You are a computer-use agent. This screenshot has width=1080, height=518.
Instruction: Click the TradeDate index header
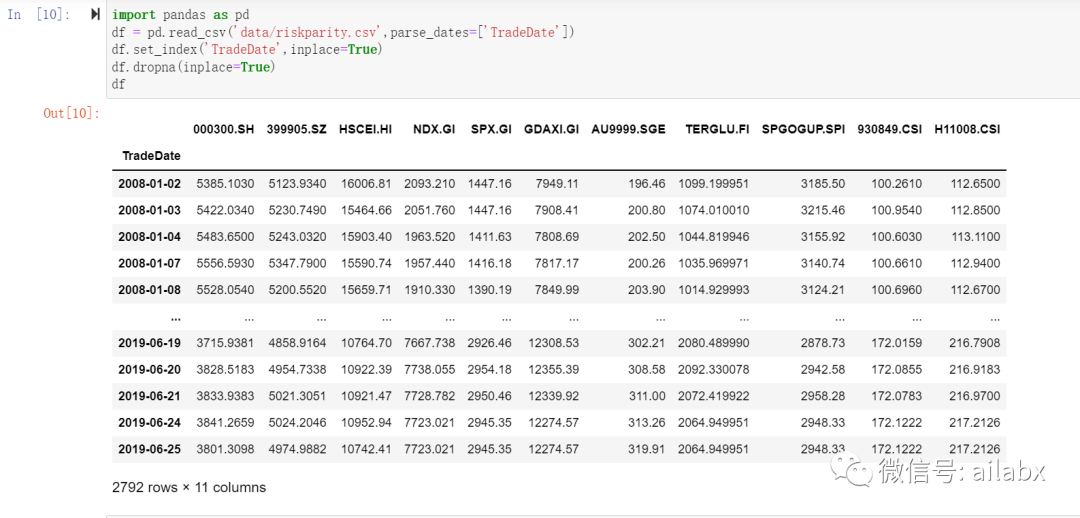click(x=152, y=156)
